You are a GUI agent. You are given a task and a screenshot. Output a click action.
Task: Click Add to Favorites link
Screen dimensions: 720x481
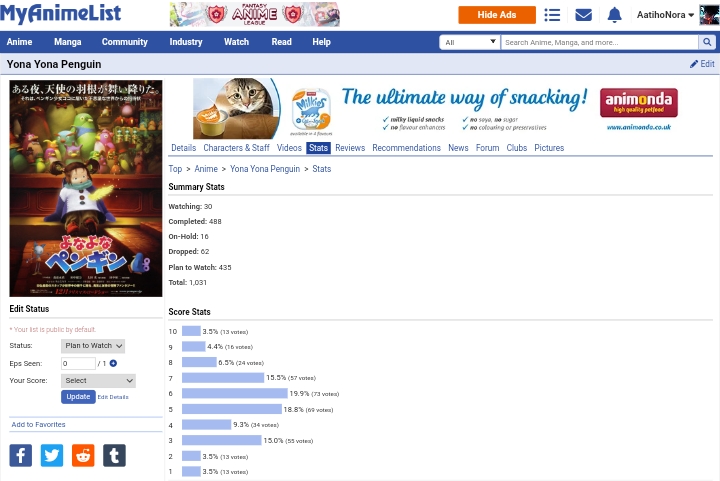click(39, 425)
